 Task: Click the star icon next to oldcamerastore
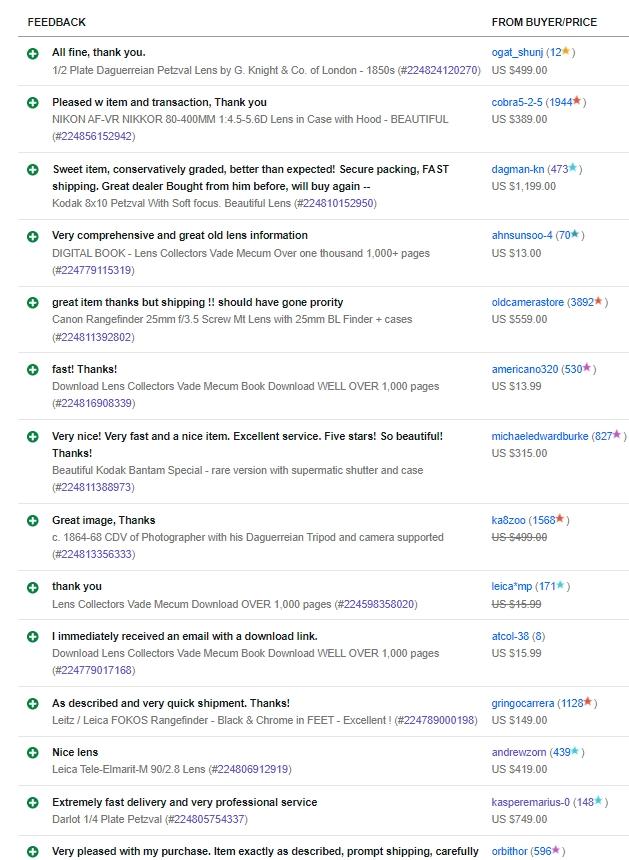pyautogui.click(x=600, y=302)
